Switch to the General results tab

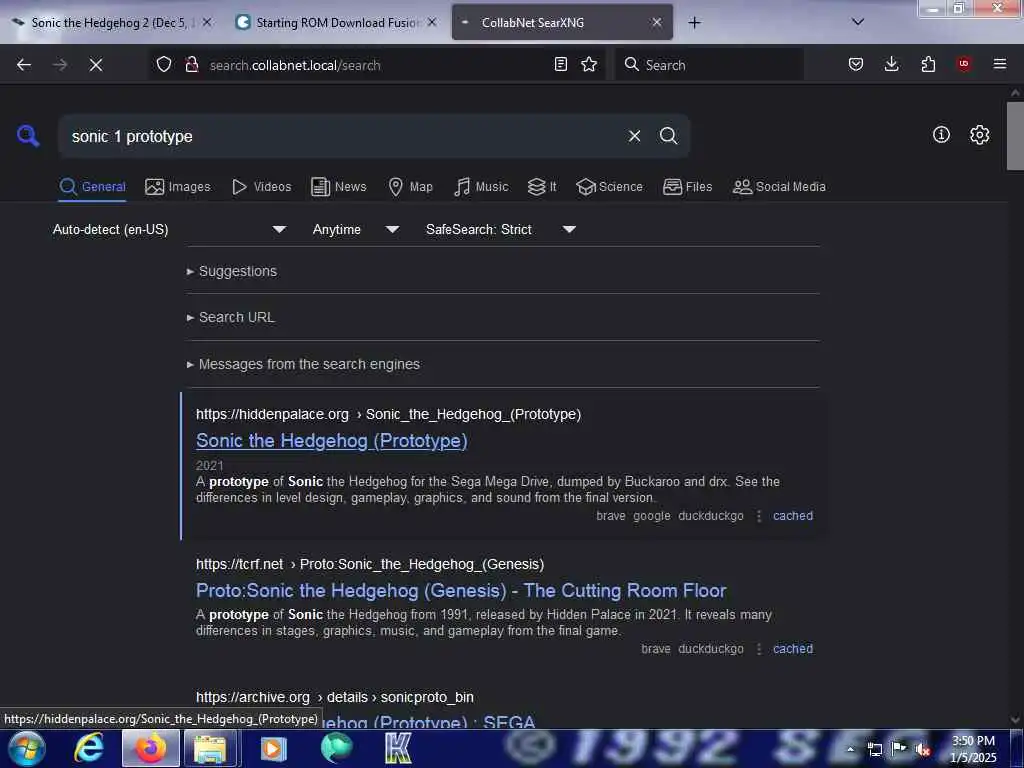click(x=92, y=187)
